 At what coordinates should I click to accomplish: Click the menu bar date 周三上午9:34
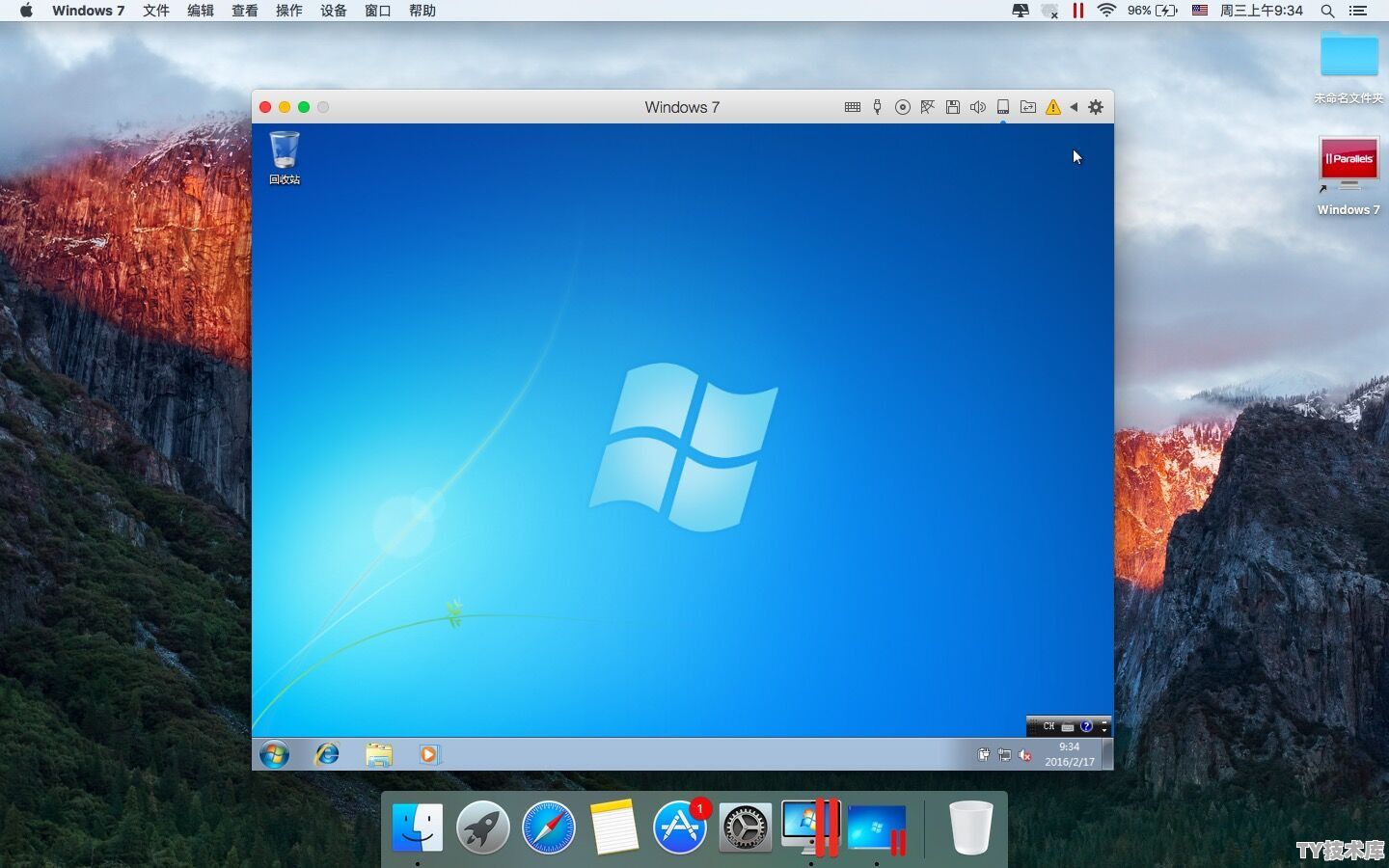tap(1261, 11)
